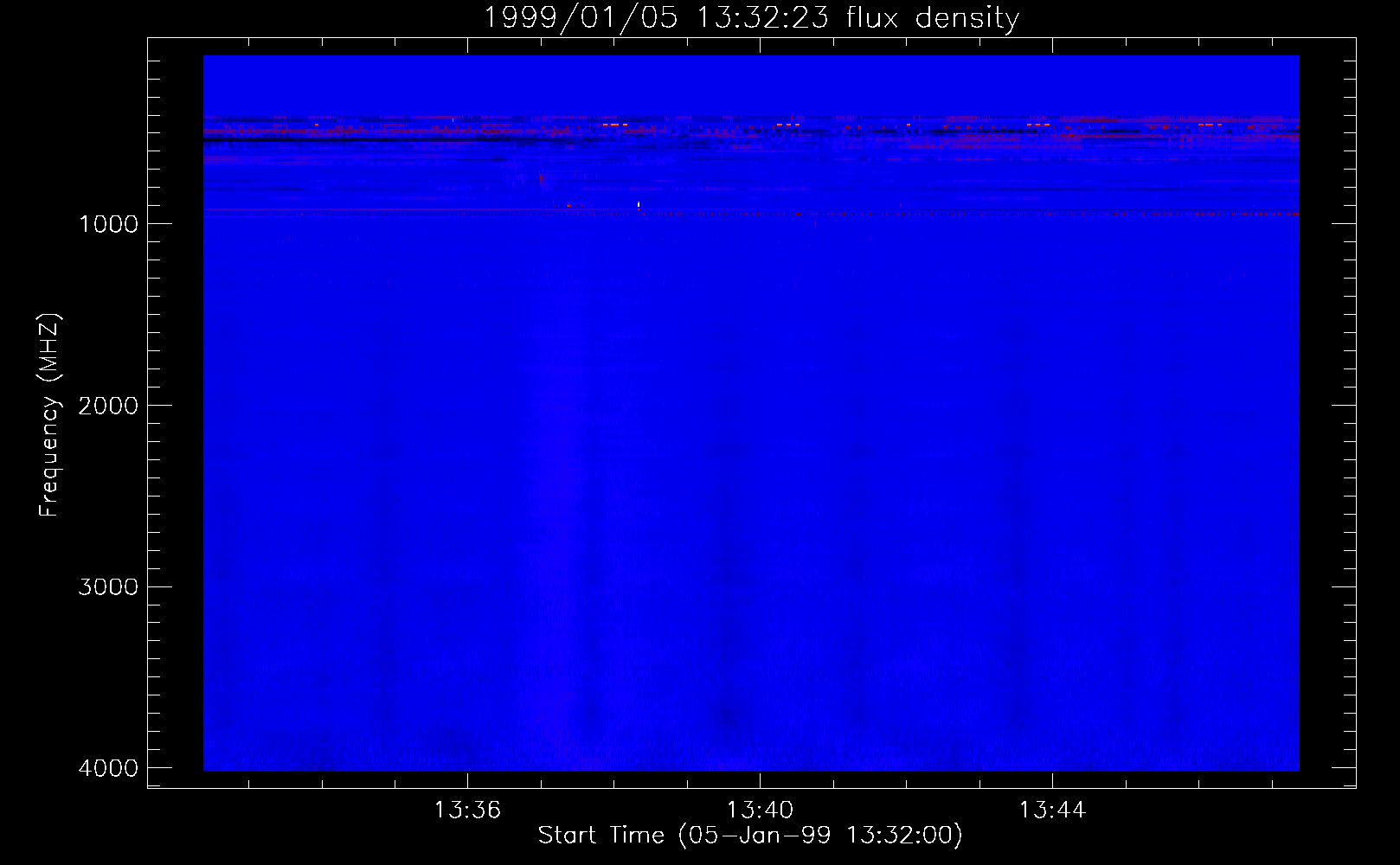Select the plot title '1999/01/05 13:32:23 flux density'

751,17
